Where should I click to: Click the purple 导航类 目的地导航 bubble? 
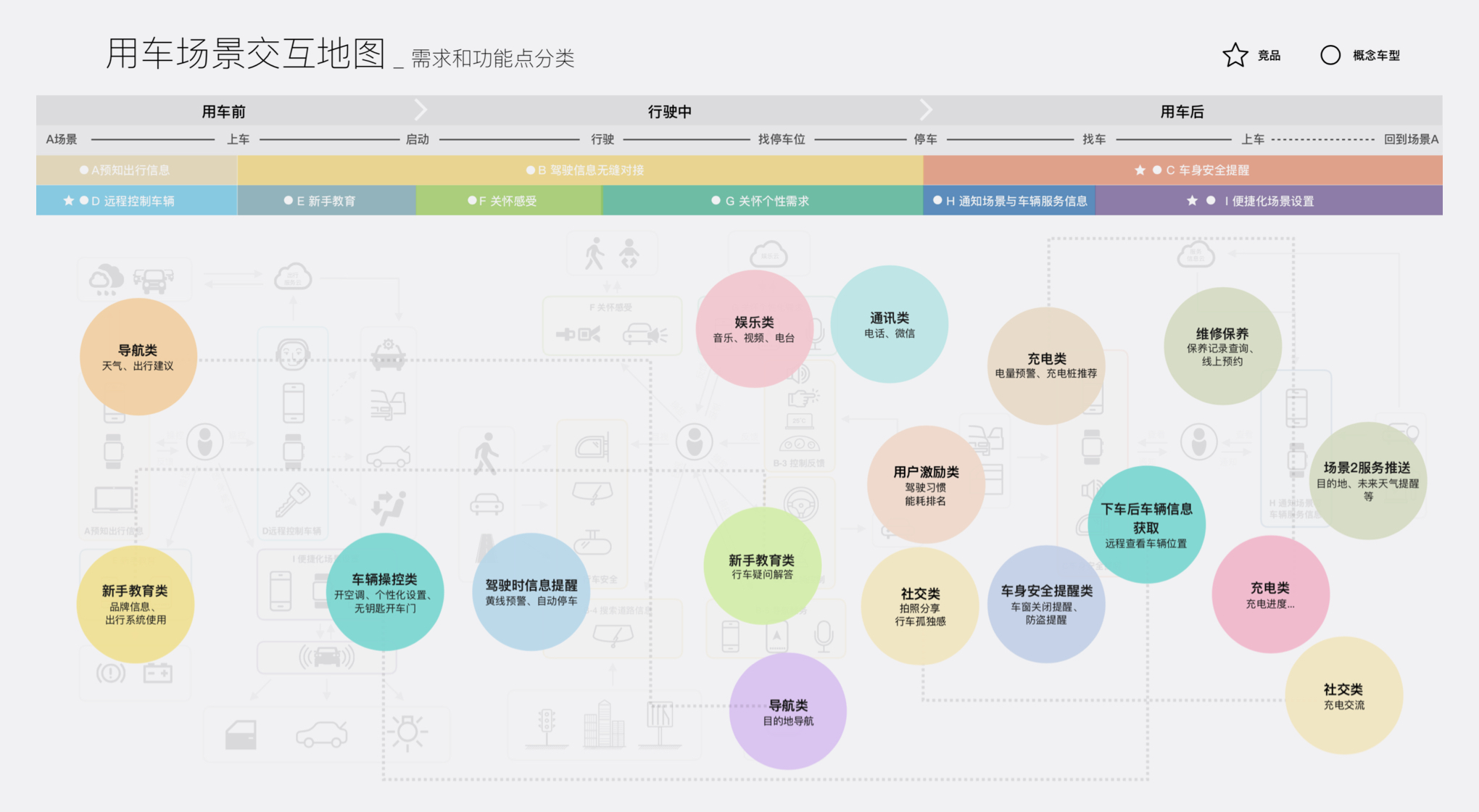point(788,711)
